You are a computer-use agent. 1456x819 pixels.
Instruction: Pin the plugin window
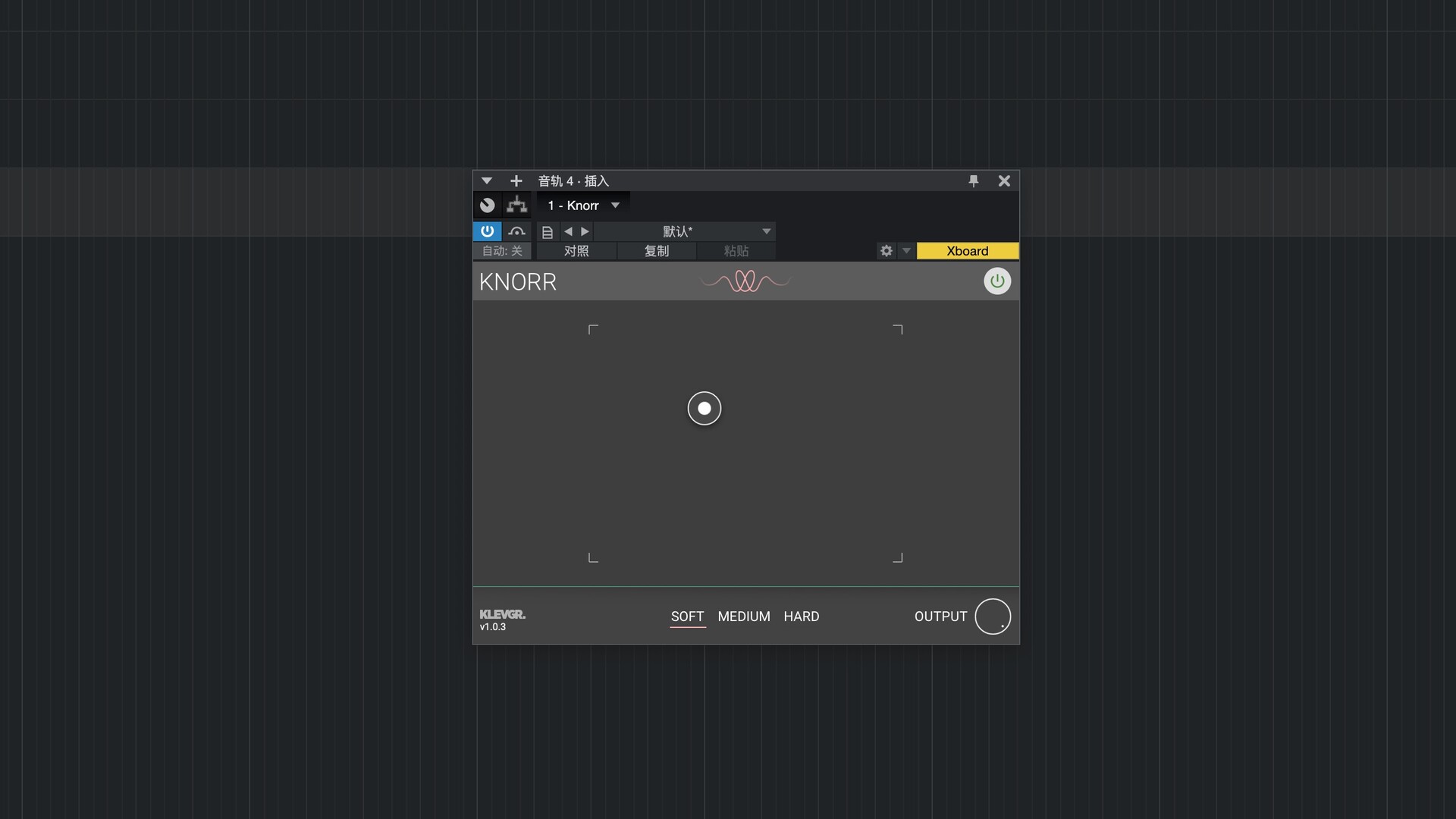[974, 181]
